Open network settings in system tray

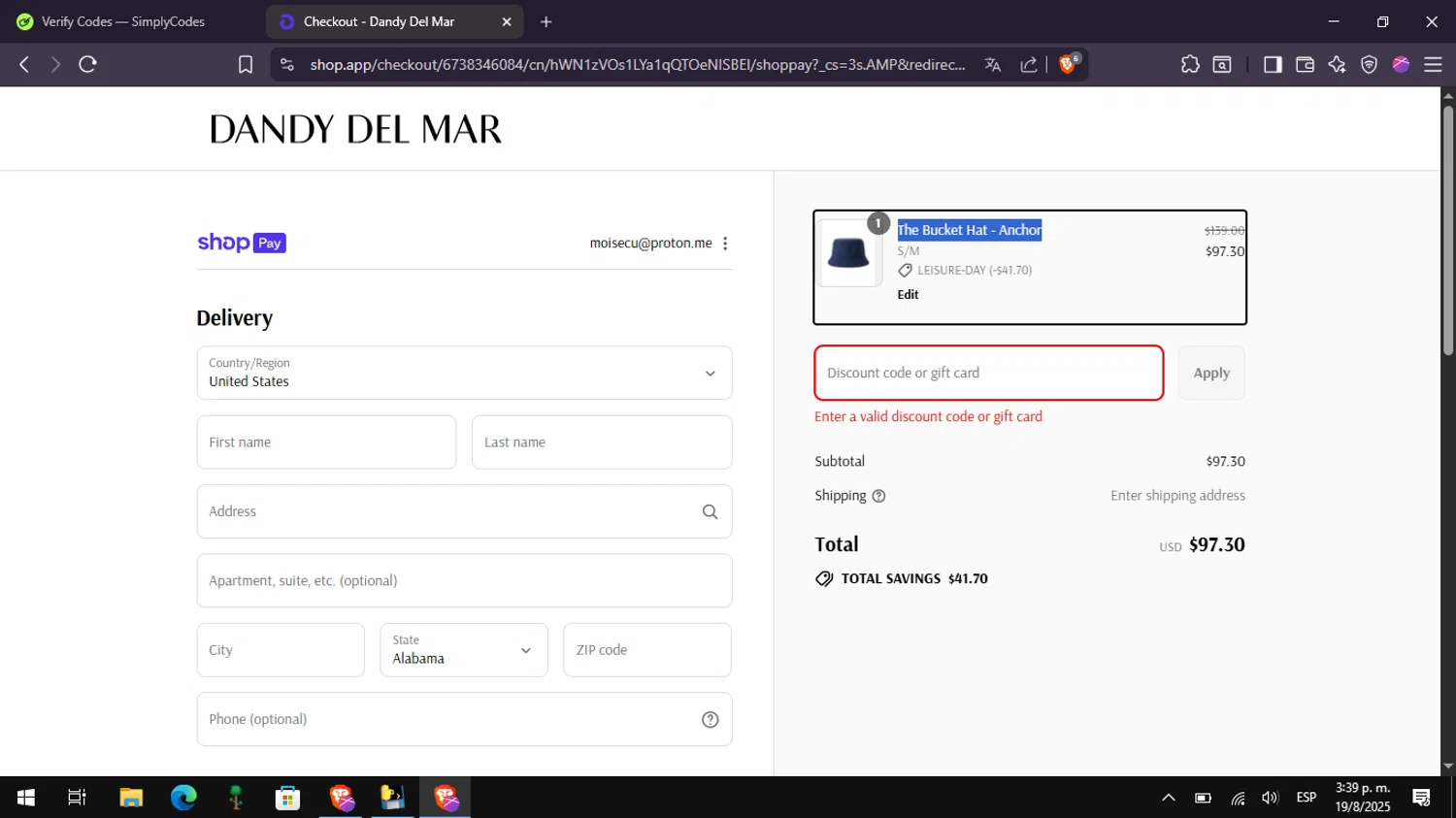point(1238,798)
